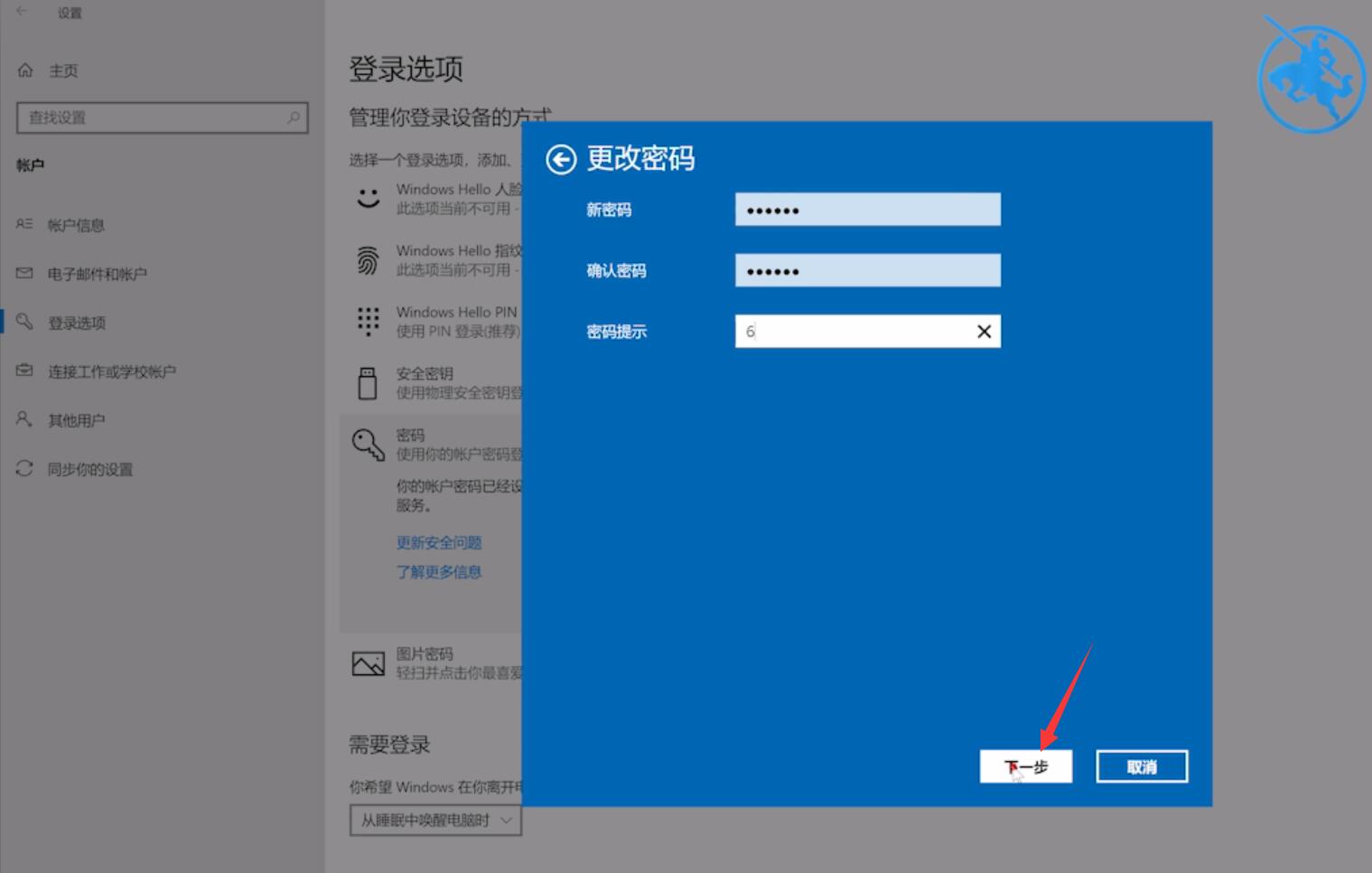Select 其他用户 in the sidebar
This screenshot has height=873, width=1372.
76,420
